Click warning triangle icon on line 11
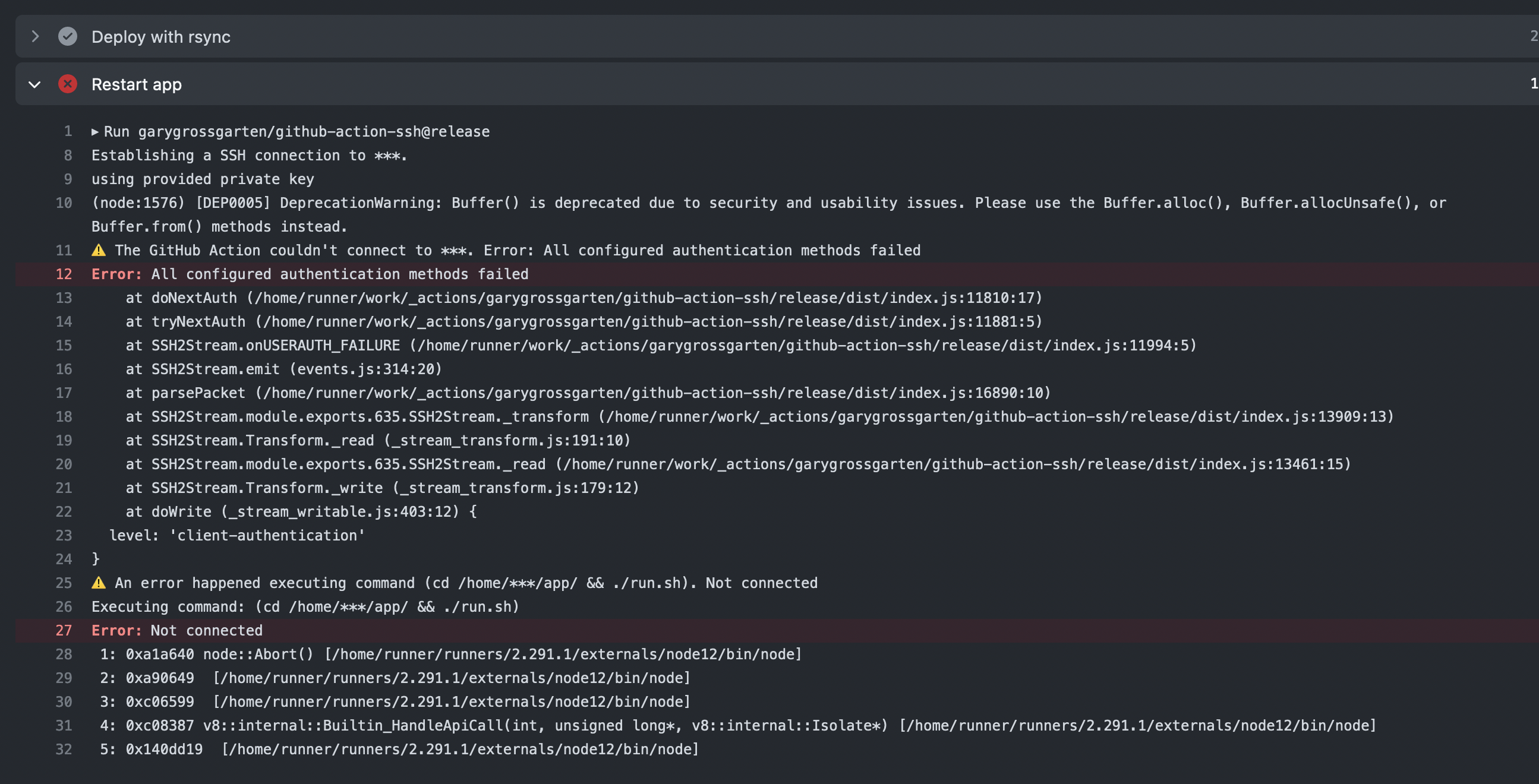The height and width of the screenshot is (784, 1539). coord(99,250)
